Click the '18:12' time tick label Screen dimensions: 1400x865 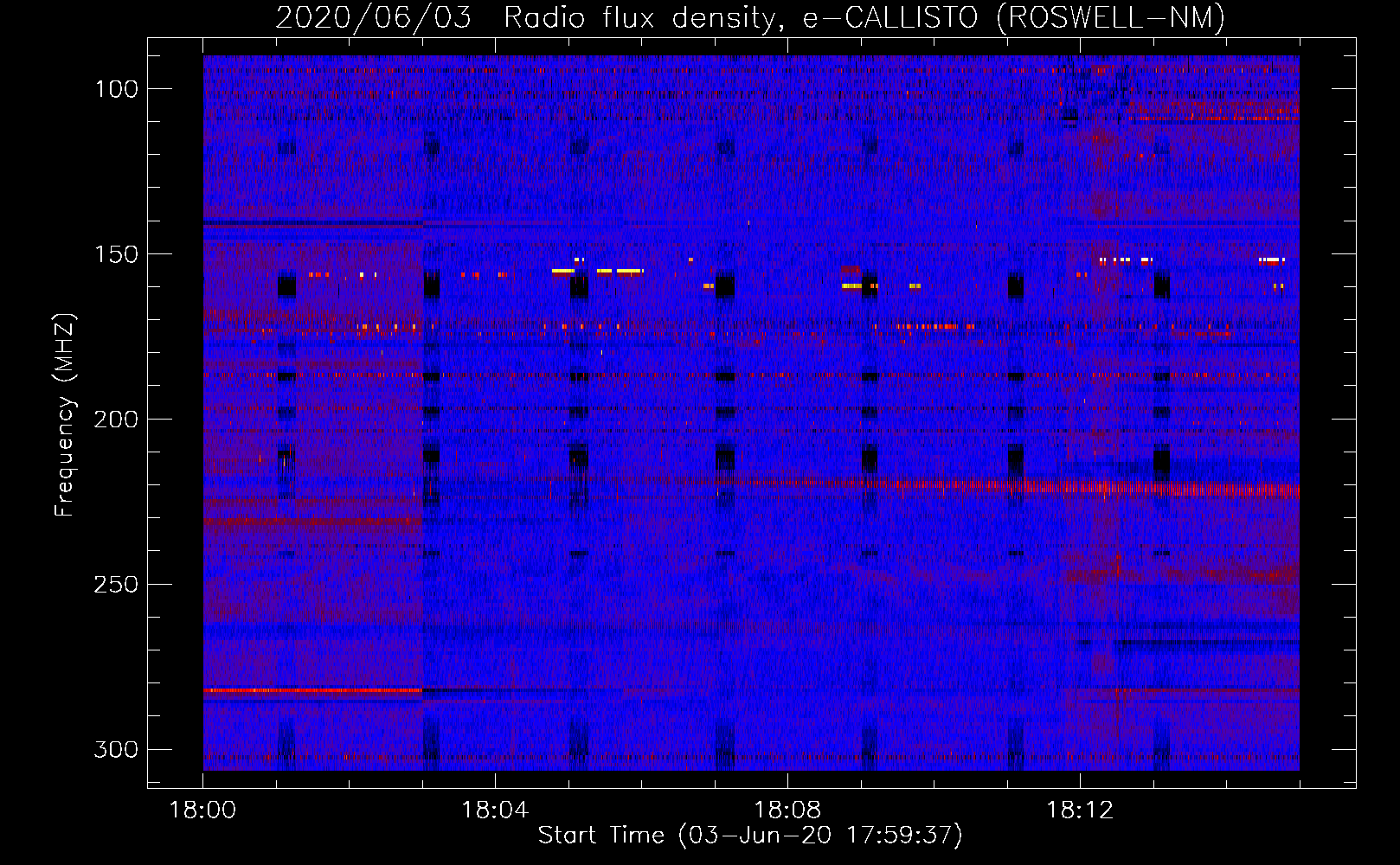[1080, 811]
